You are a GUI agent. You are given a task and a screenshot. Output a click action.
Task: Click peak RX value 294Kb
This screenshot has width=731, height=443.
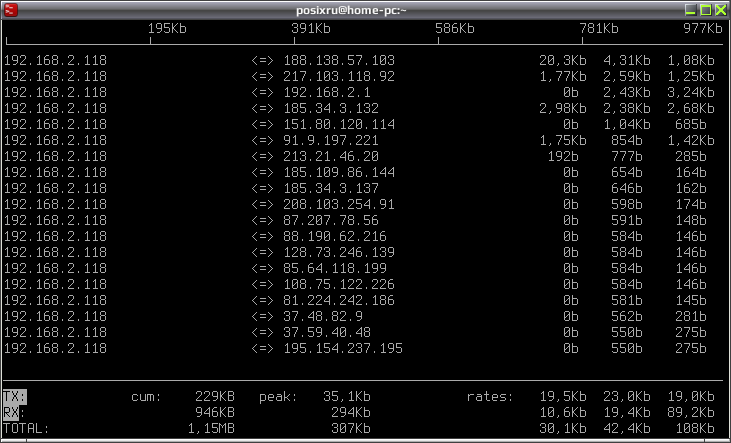(351, 413)
